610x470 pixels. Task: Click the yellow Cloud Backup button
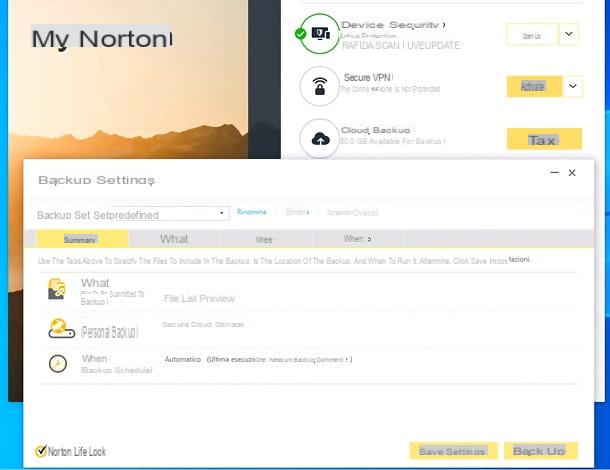coord(544,139)
